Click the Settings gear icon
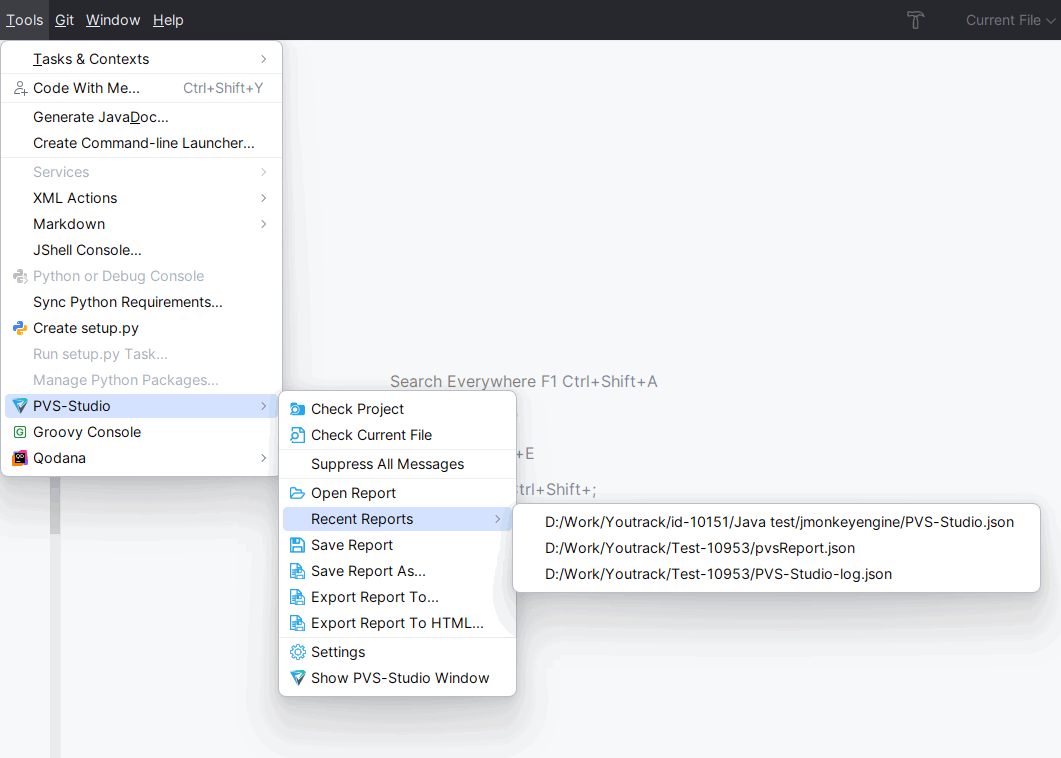Image resolution: width=1061 pixels, height=758 pixels. tap(297, 652)
